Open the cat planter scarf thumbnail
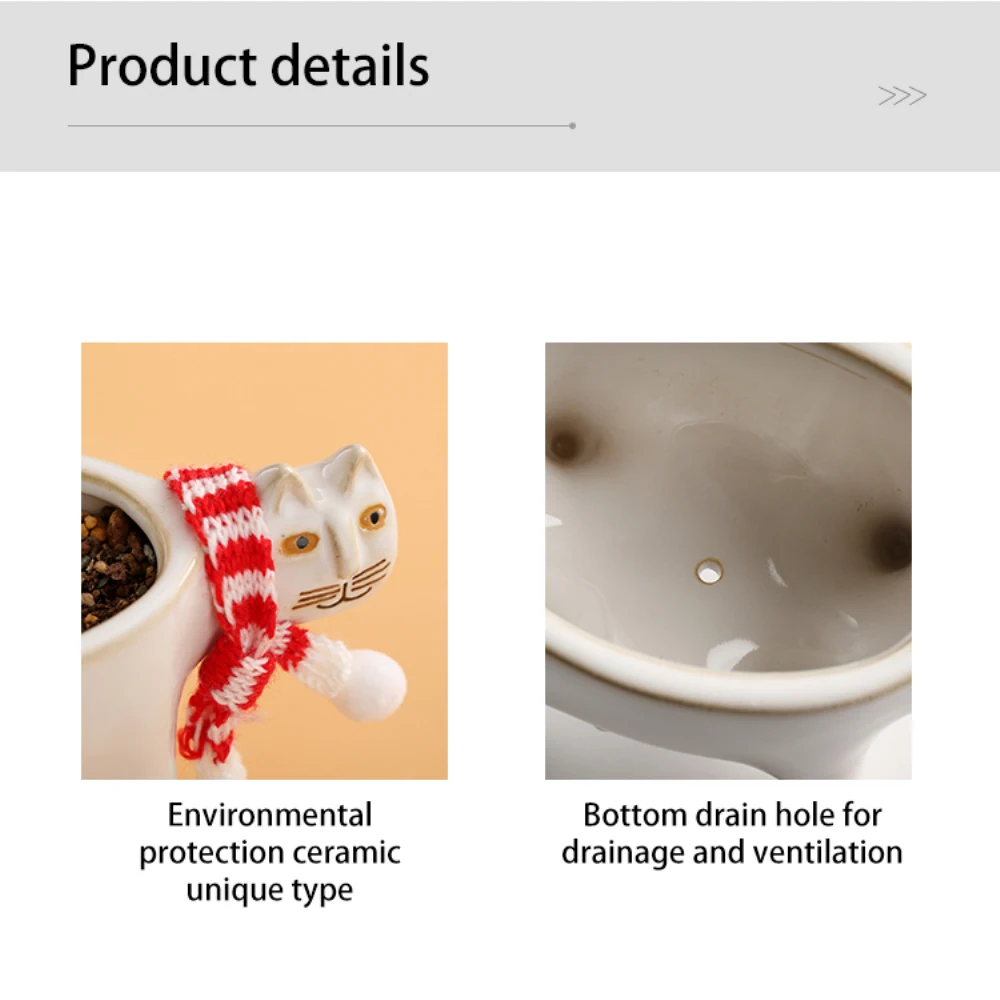 (264, 561)
